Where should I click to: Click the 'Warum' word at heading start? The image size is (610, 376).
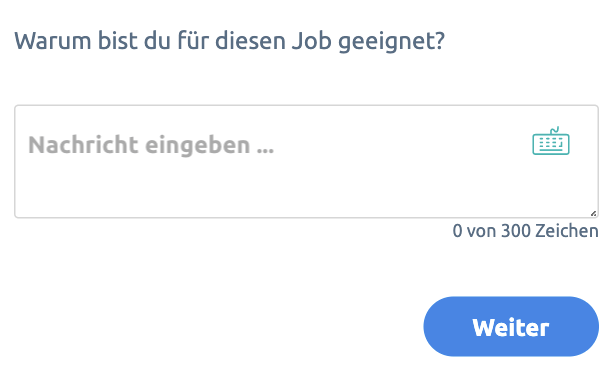pyautogui.click(x=53, y=41)
